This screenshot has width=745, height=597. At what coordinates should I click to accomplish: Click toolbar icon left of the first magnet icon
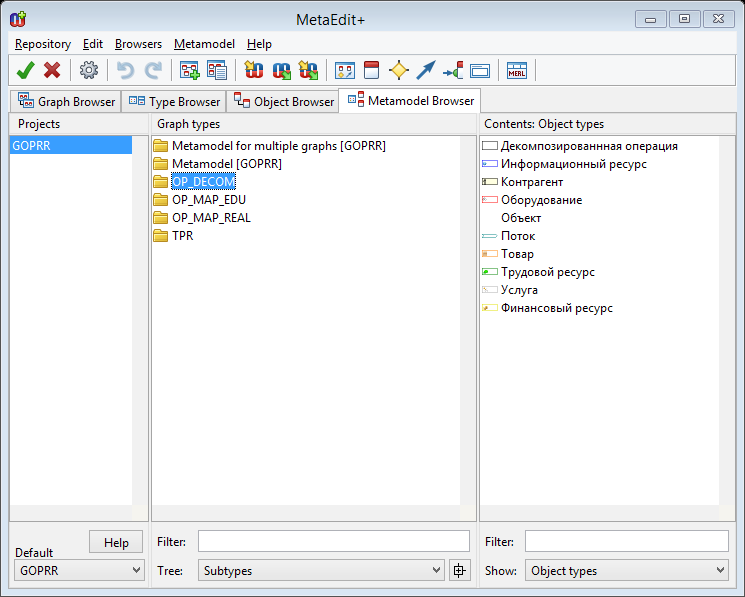217,70
